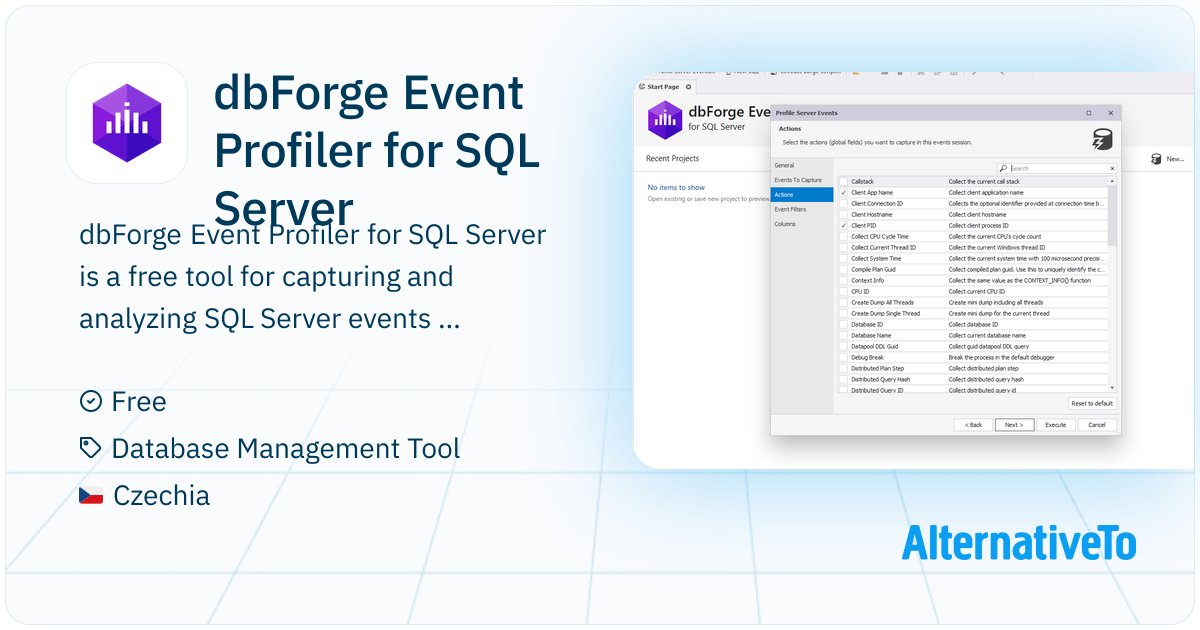Viewport: 1200px width, 630px height.
Task: Select the Distributed Query Hash row
Action: (973, 379)
